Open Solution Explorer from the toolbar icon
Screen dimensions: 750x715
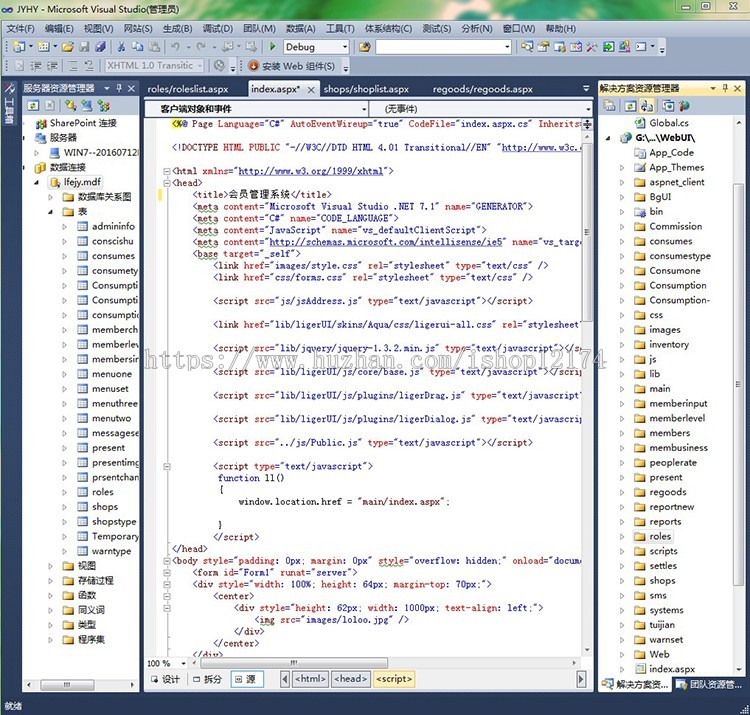tap(527, 46)
